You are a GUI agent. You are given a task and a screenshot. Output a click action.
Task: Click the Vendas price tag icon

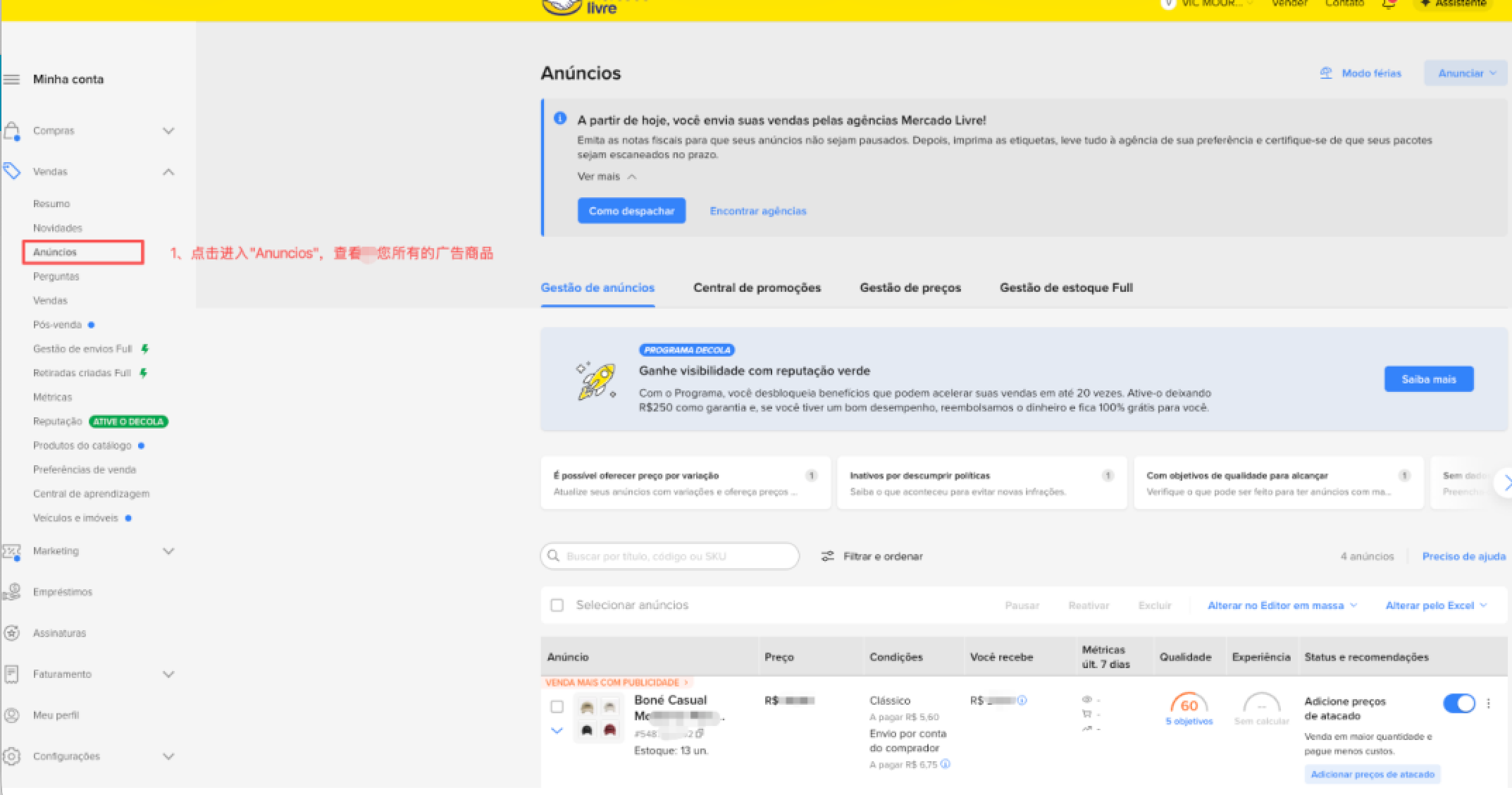coord(11,171)
